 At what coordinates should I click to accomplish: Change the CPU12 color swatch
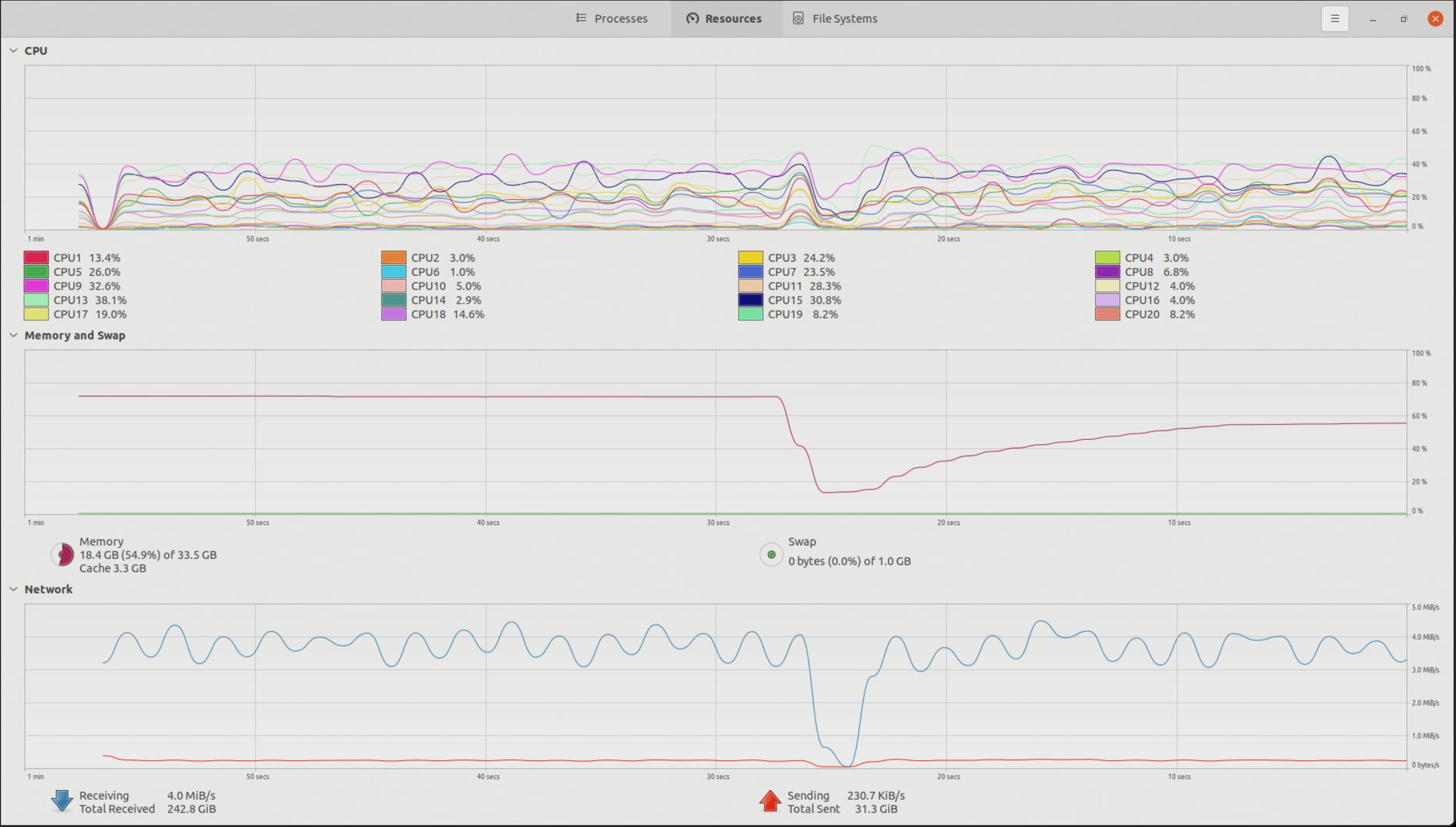pyautogui.click(x=1107, y=286)
